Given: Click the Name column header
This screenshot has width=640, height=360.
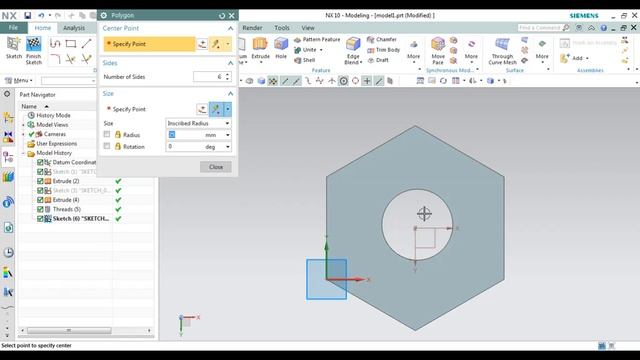Looking at the screenshot, I should tap(29, 106).
